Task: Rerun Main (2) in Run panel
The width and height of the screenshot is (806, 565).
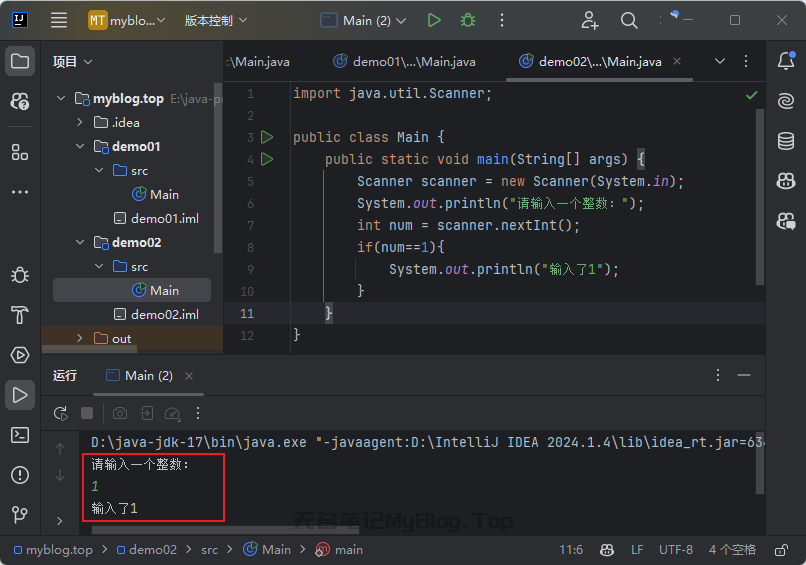Action: coord(61,413)
